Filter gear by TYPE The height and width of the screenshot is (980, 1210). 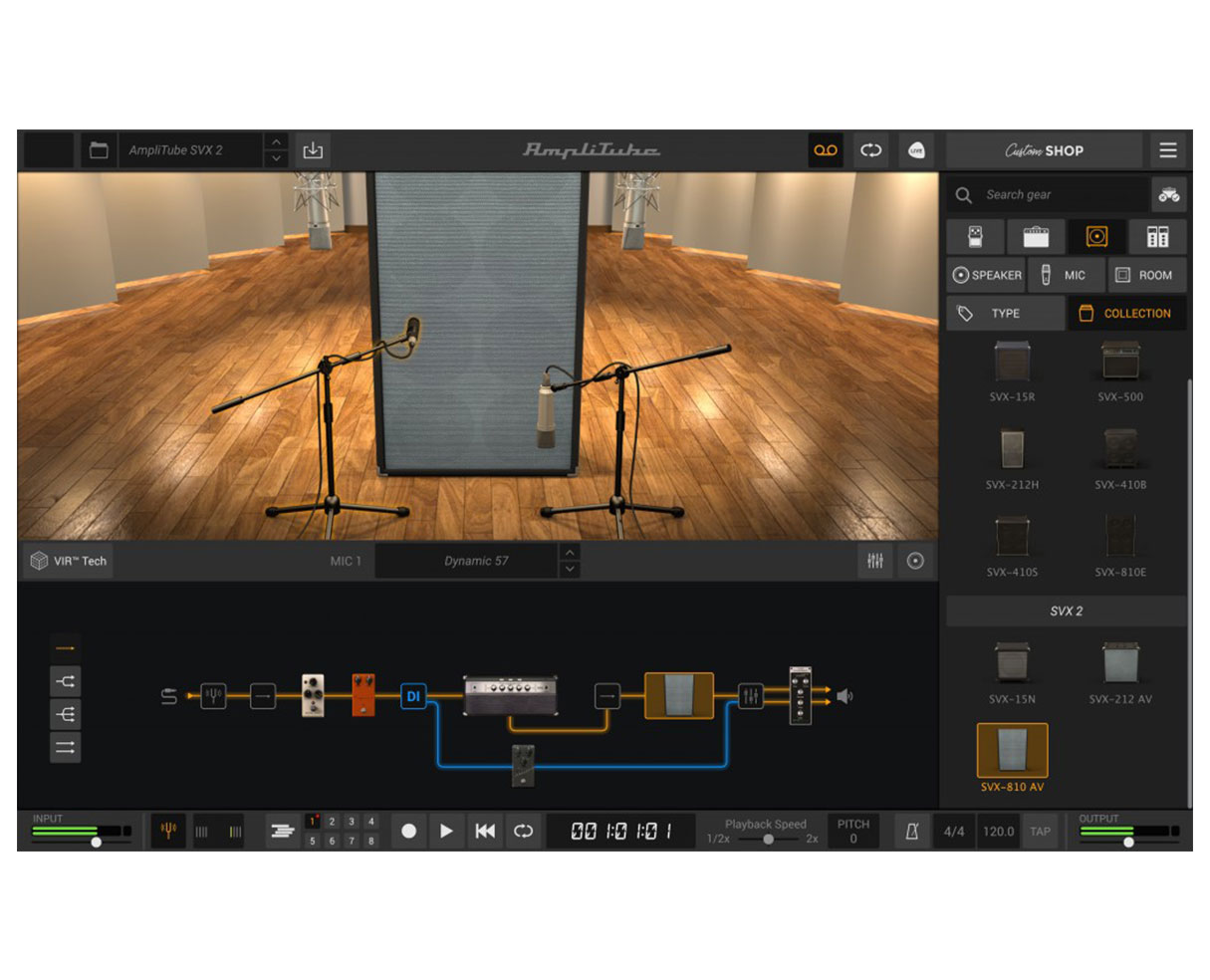(1005, 313)
